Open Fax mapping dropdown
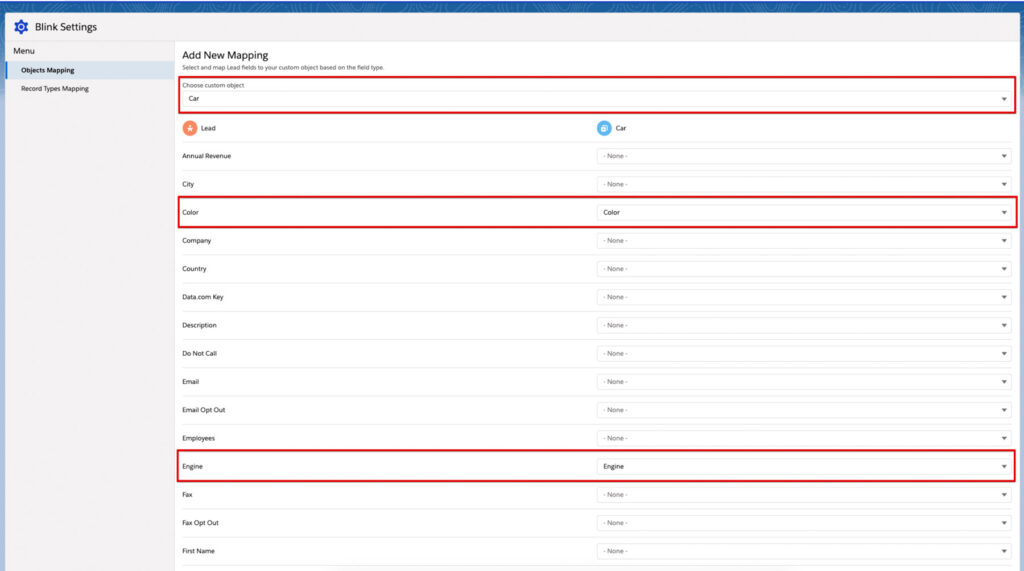 [804, 495]
